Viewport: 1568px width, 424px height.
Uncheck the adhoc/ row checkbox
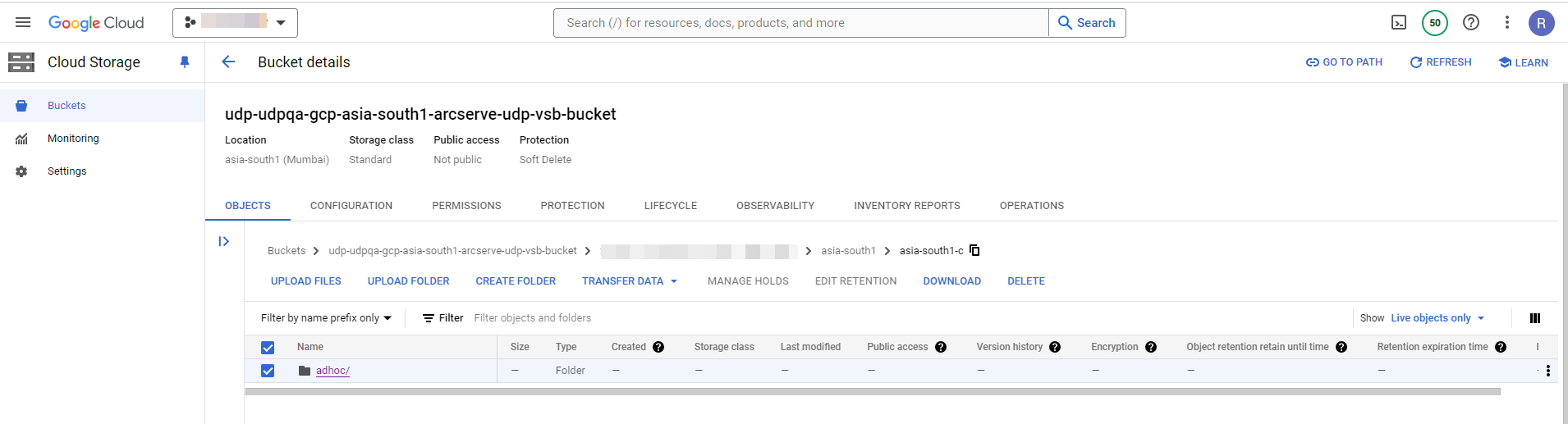268,371
